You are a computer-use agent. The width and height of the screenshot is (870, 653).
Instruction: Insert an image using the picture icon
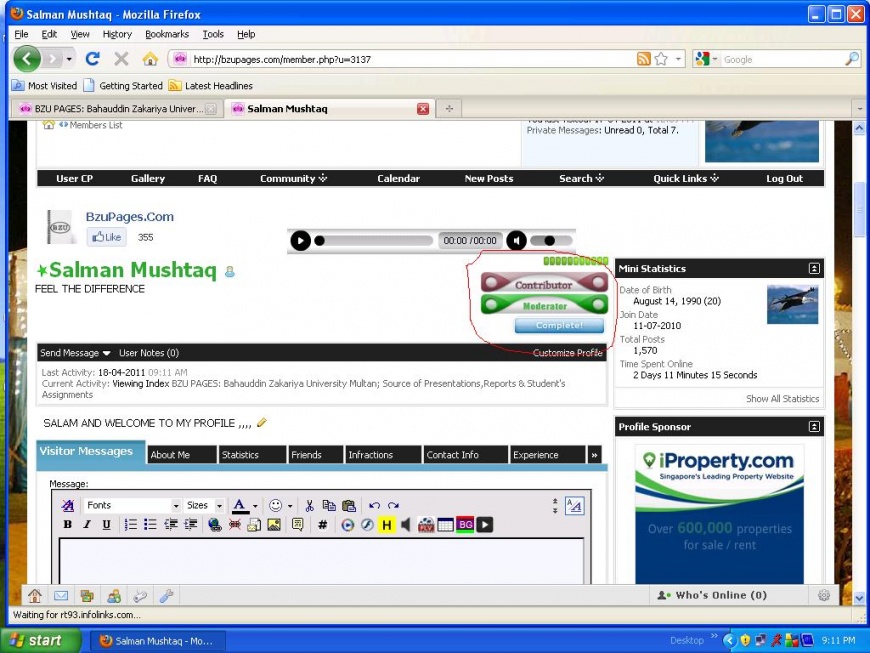pyautogui.click(x=273, y=525)
